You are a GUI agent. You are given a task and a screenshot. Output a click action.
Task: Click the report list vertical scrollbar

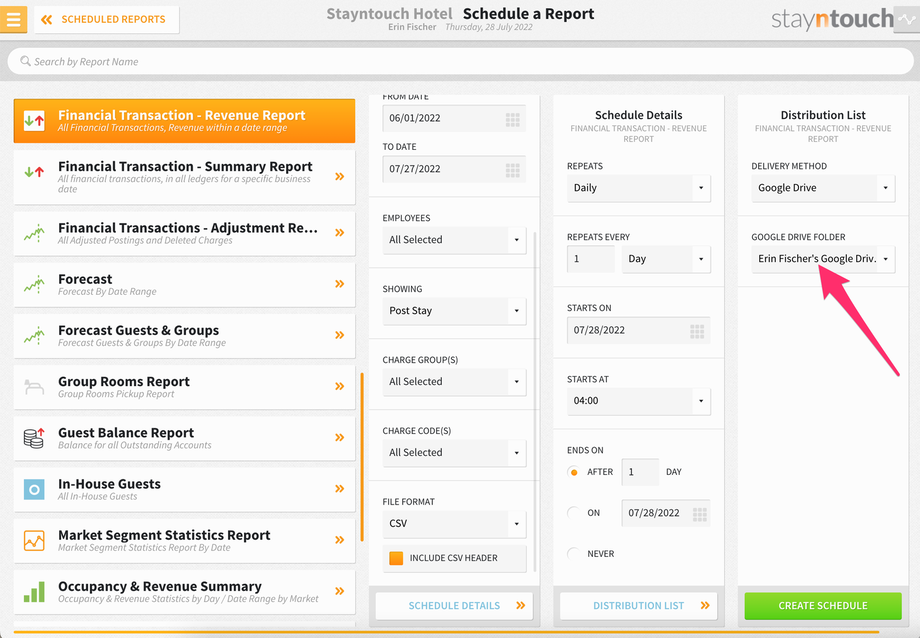362,457
